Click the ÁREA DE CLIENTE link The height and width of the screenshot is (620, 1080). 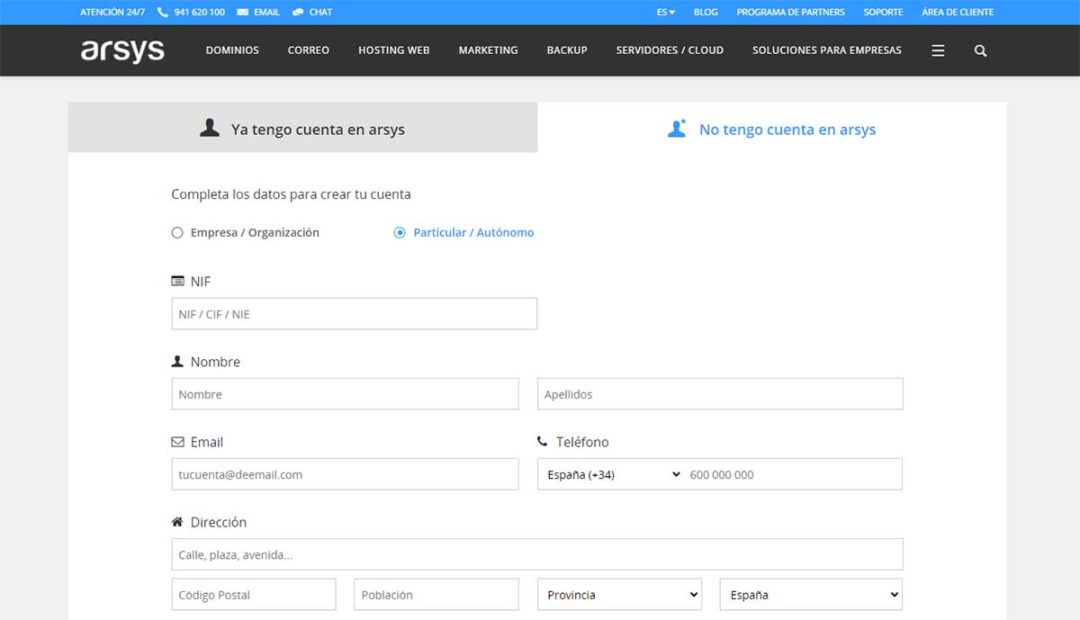tap(955, 12)
